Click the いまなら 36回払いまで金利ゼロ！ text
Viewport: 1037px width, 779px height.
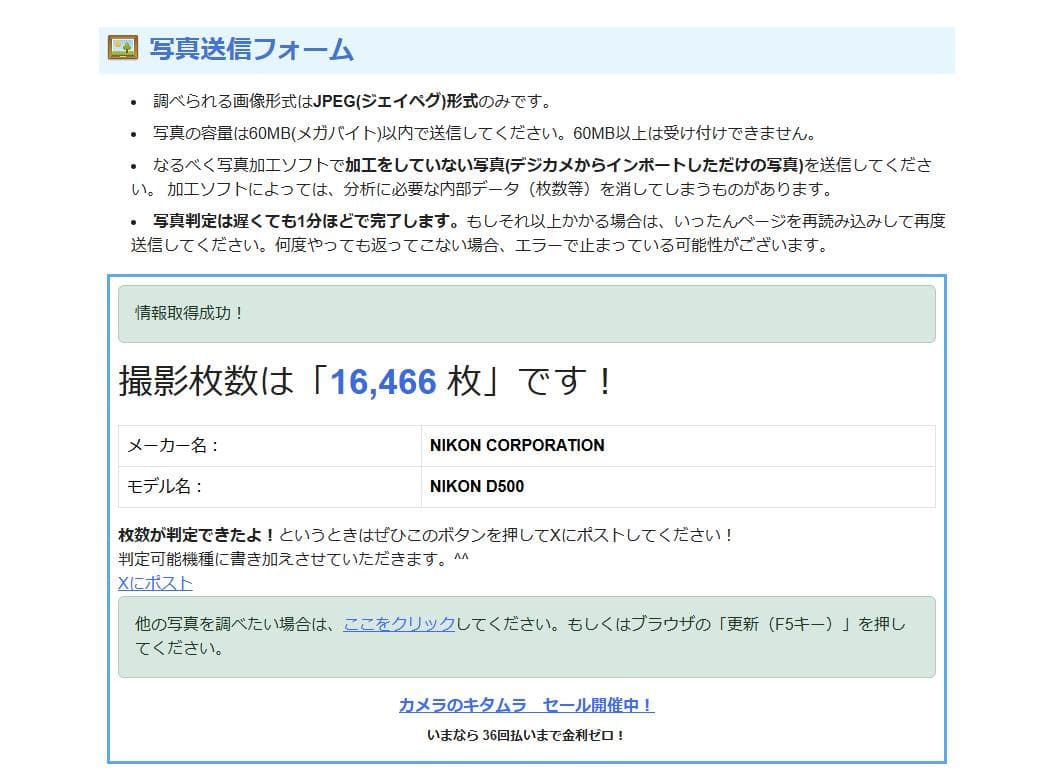[526, 735]
